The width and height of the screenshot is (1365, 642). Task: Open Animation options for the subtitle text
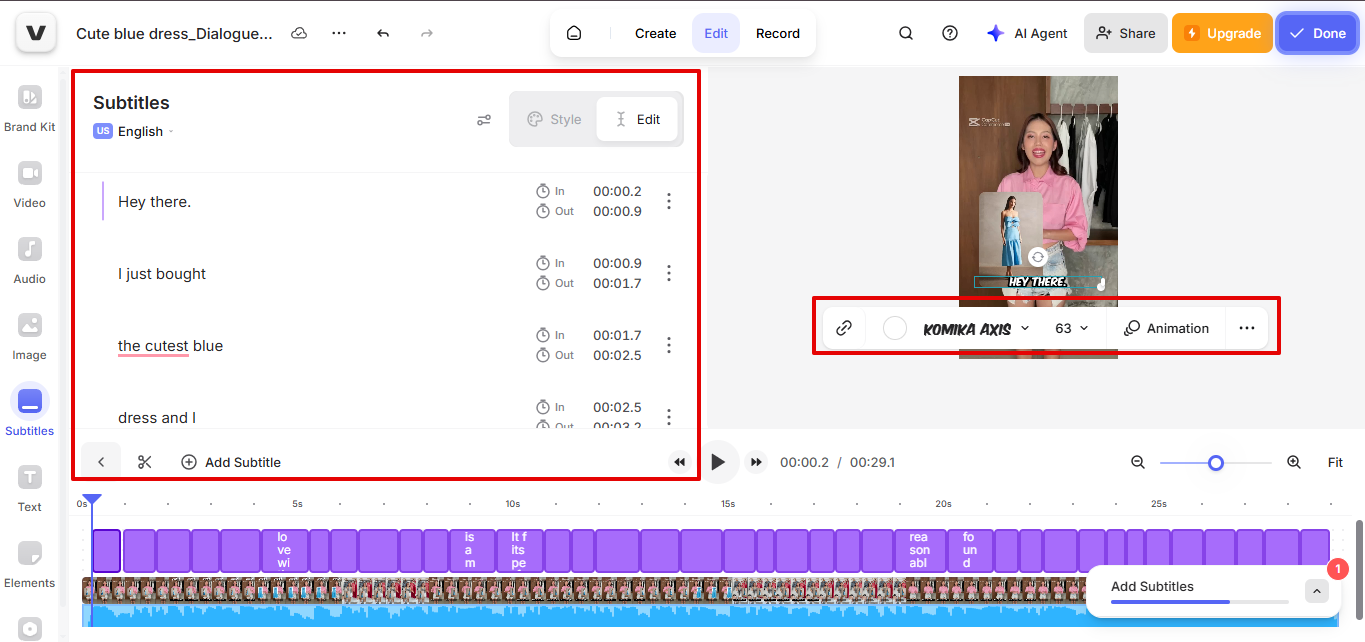pos(1166,327)
